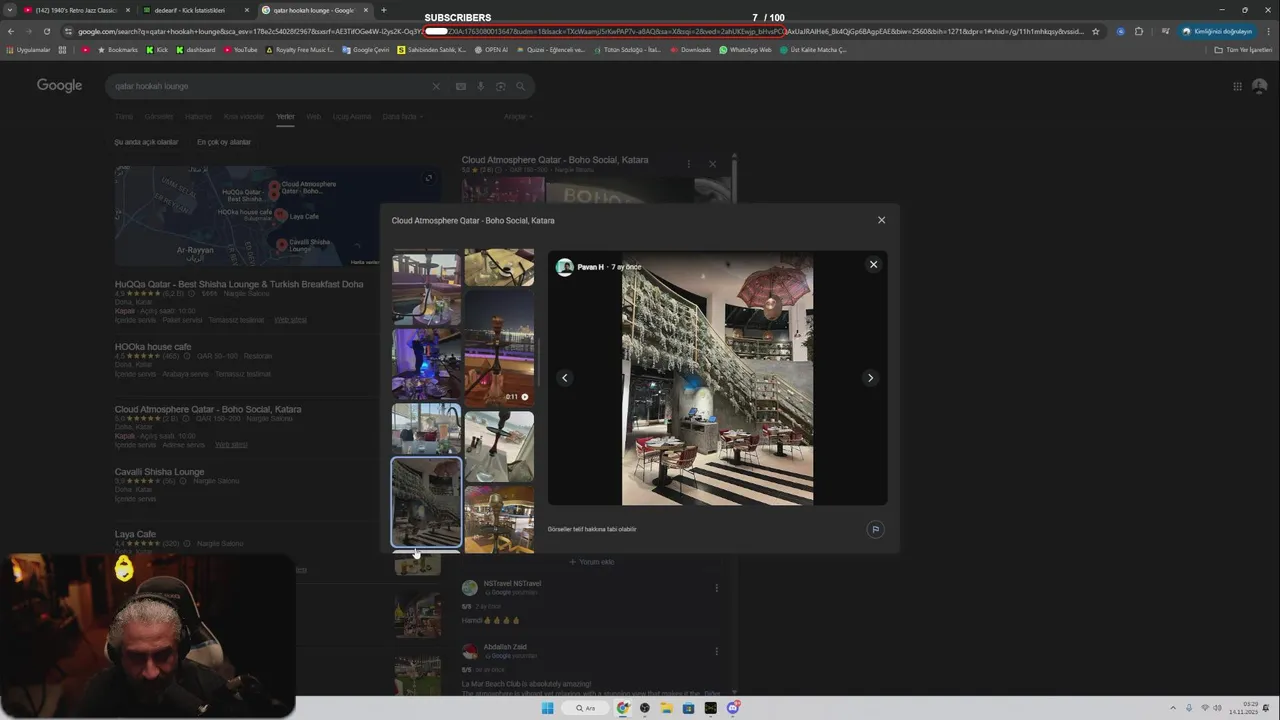
Task: Open options for NSTravel NSTravel review
Action: (x=716, y=588)
